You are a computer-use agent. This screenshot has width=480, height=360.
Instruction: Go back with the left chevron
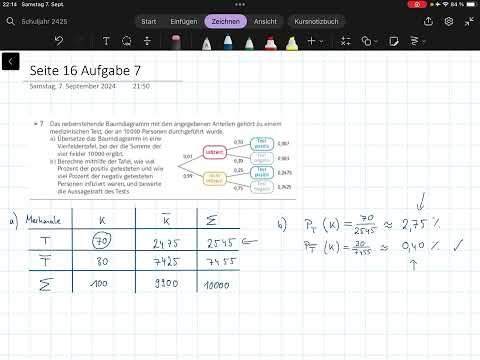(11, 61)
